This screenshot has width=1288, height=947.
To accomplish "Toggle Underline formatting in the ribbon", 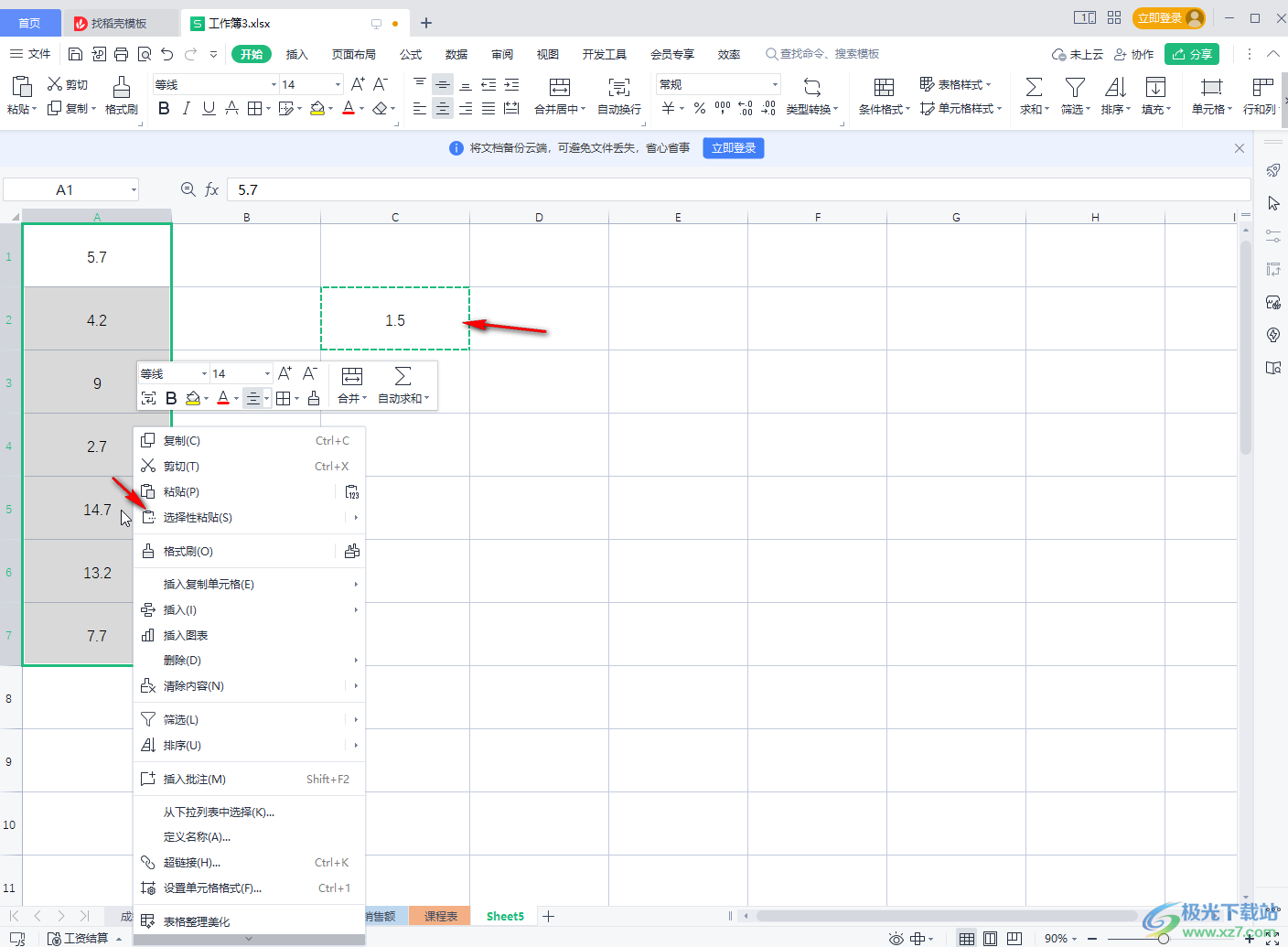I will tap(209, 108).
